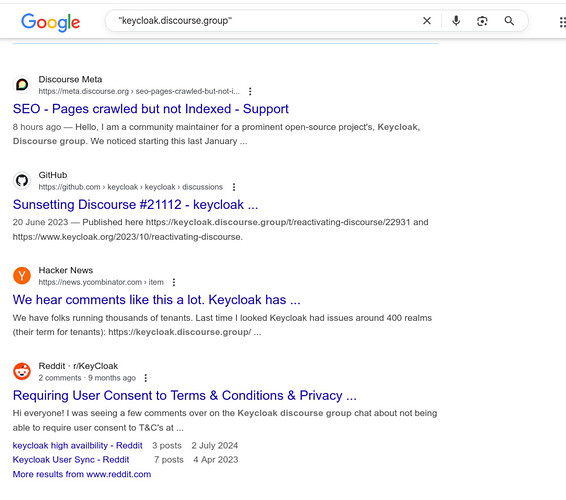Viewport: 566px width, 500px height.
Task: Clear the search box with X
Action: point(427,21)
